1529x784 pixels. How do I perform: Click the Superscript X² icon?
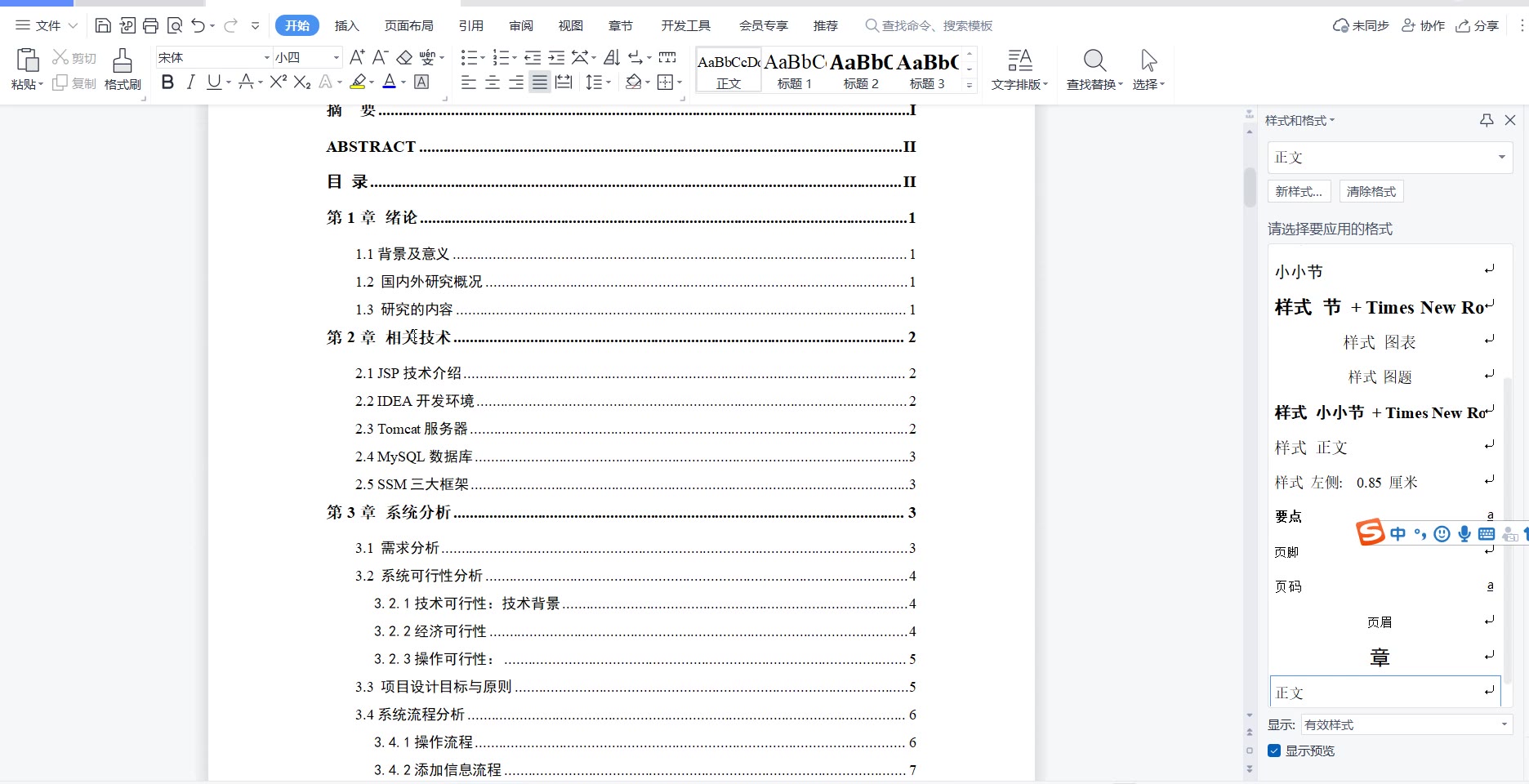click(278, 82)
